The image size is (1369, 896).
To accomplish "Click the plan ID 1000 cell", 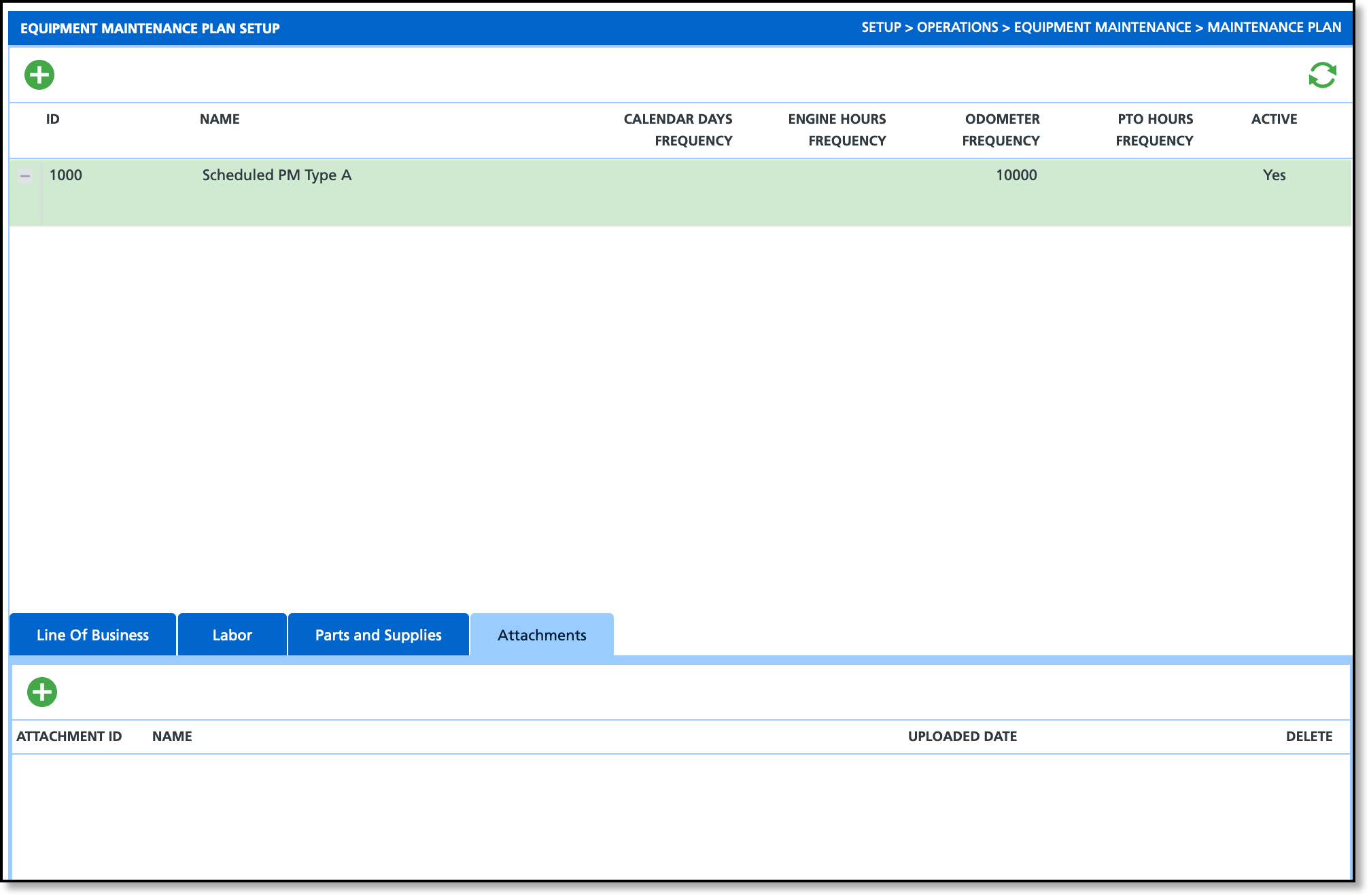I will [x=66, y=175].
